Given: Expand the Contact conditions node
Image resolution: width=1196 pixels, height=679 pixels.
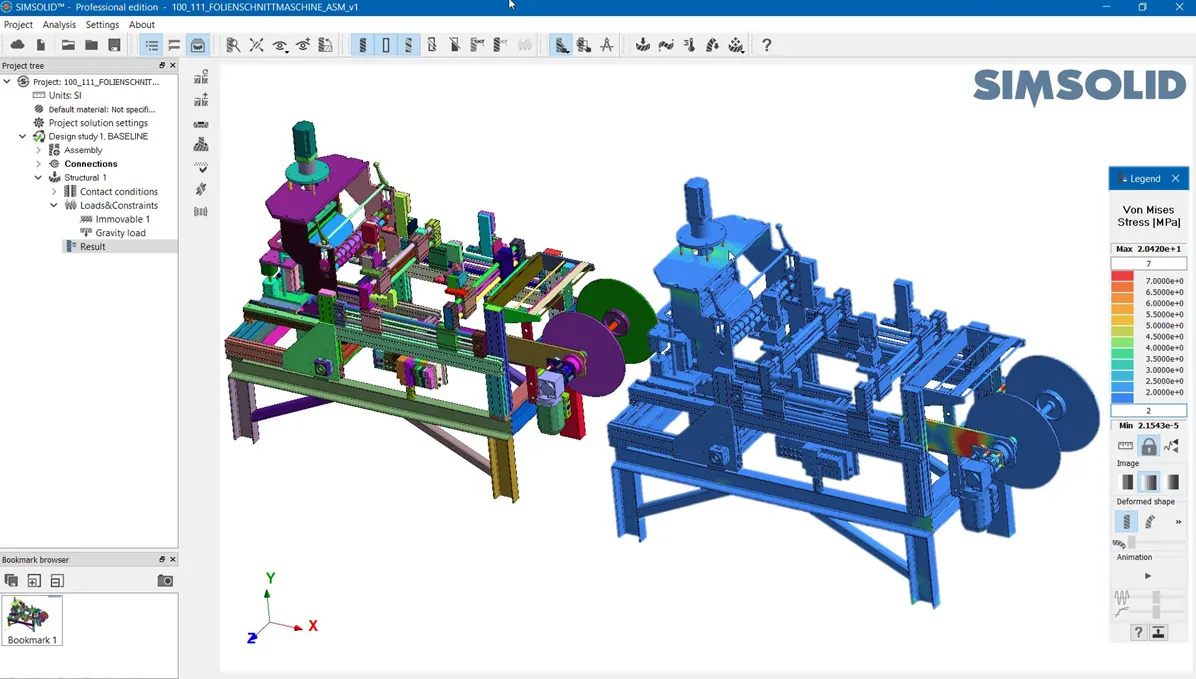Looking at the screenshot, I should point(54,191).
